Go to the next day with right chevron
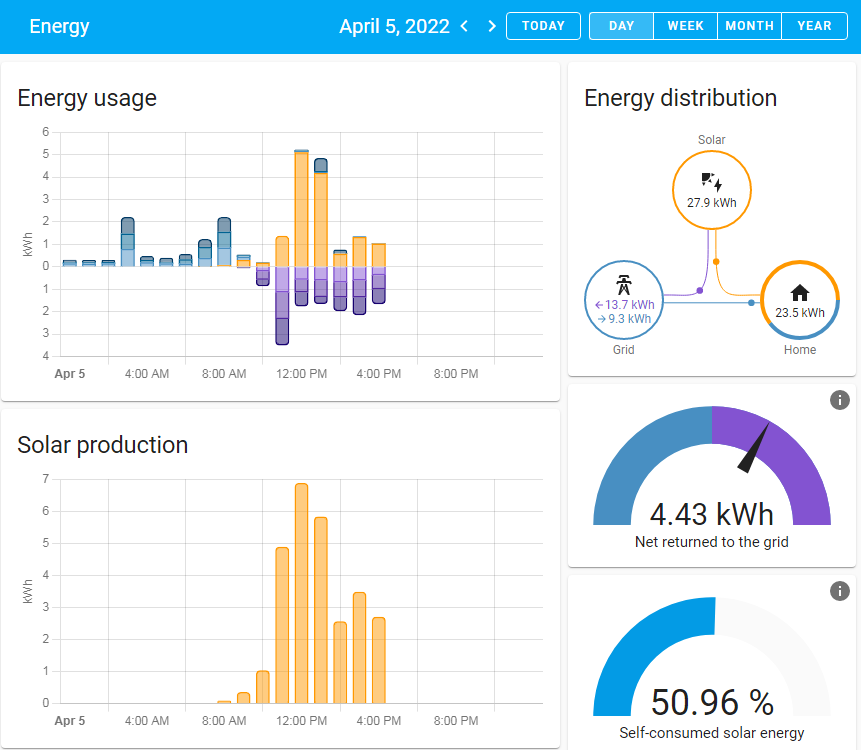 pos(491,26)
